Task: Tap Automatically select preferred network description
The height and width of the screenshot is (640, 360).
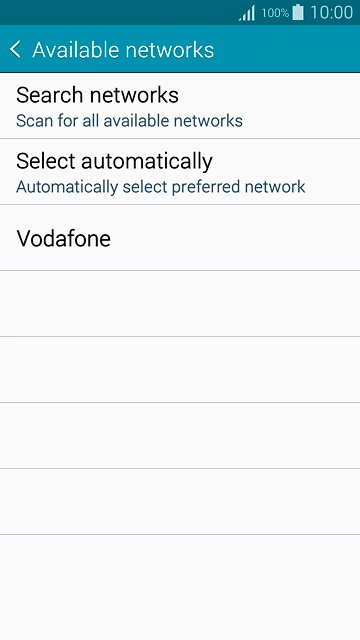Action: pyautogui.click(x=161, y=187)
